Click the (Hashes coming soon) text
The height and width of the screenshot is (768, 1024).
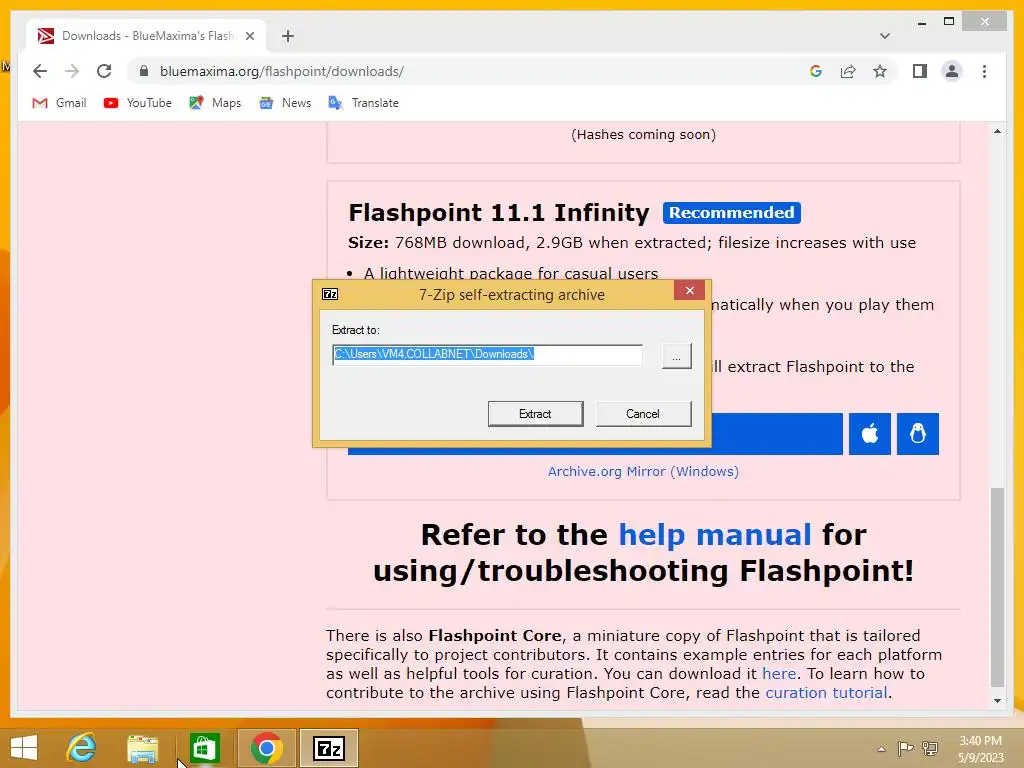(643, 135)
